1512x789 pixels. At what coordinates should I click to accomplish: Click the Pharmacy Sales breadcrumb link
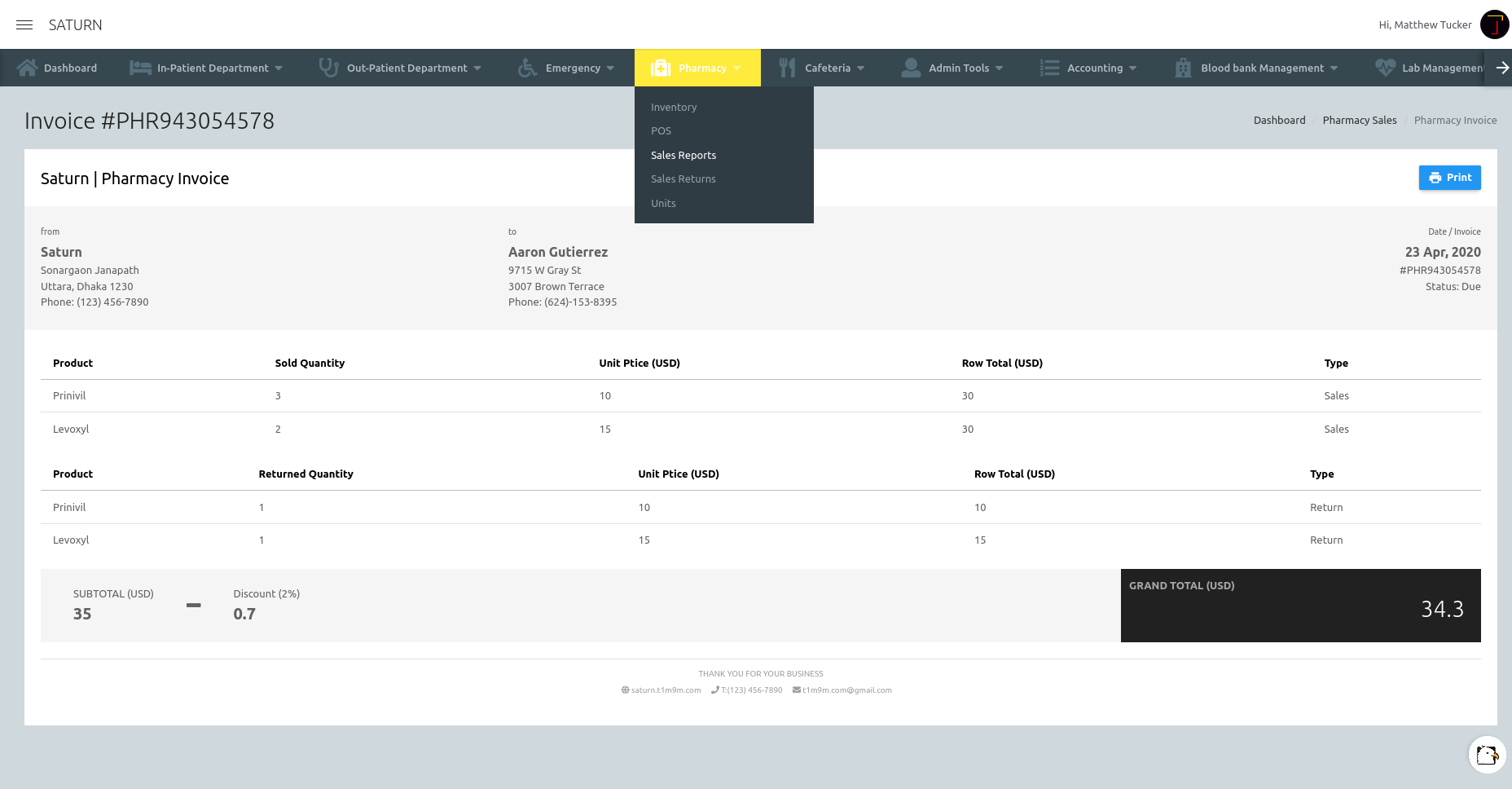pyautogui.click(x=1360, y=120)
